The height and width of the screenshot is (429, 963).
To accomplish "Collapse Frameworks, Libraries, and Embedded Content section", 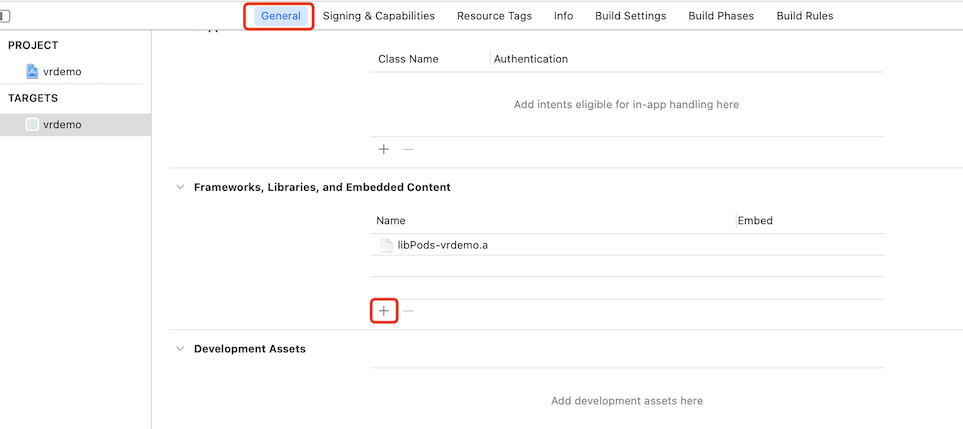I will point(180,187).
